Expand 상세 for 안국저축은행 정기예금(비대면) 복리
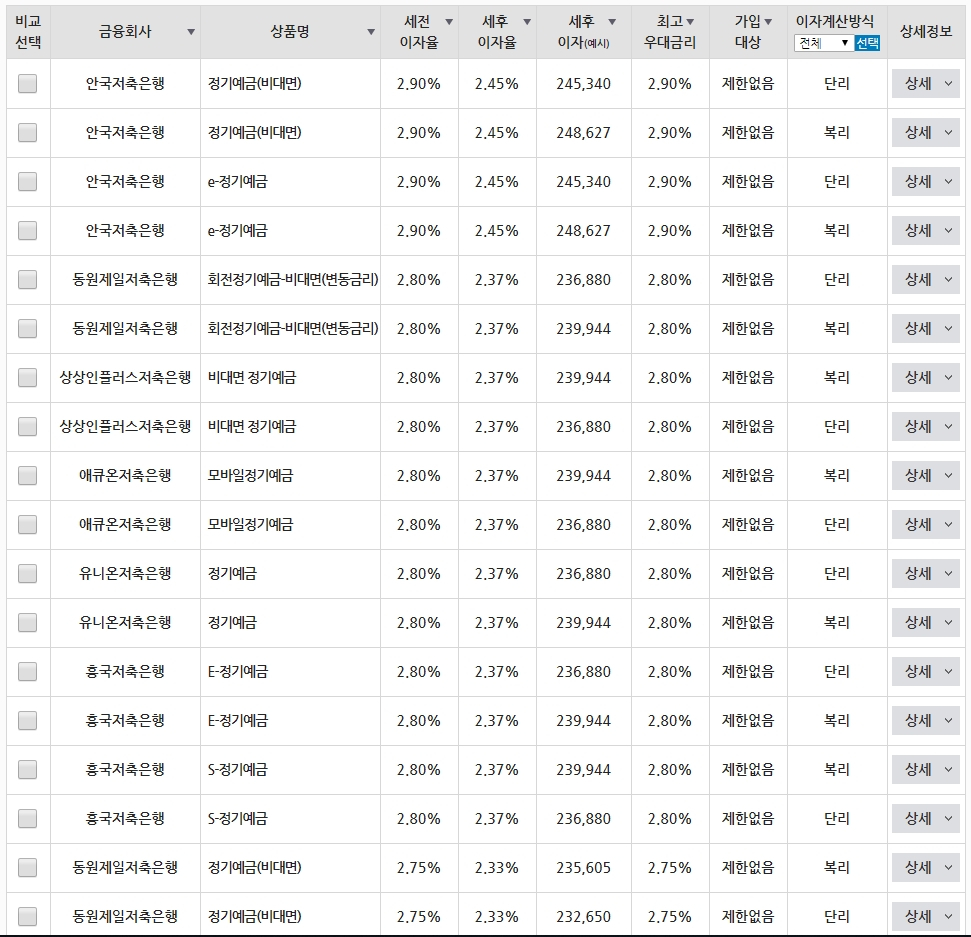The width and height of the screenshot is (971, 937). [x=926, y=133]
